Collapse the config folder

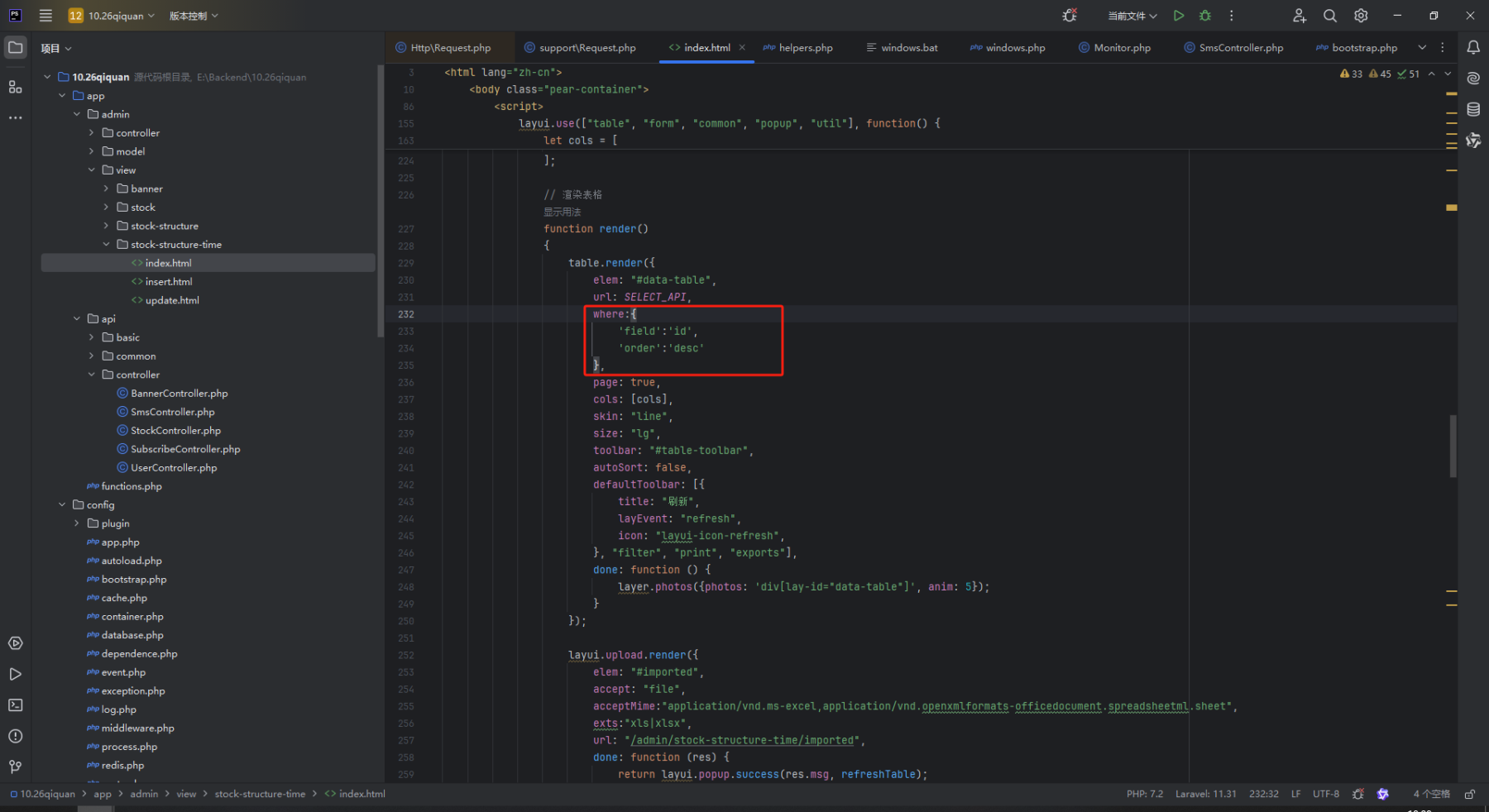click(62, 505)
